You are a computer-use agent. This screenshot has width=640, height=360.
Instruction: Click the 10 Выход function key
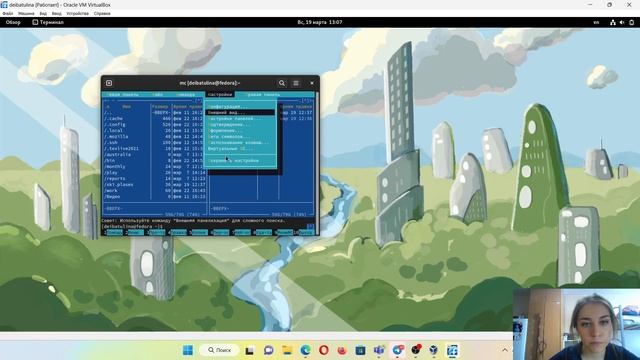point(304,232)
